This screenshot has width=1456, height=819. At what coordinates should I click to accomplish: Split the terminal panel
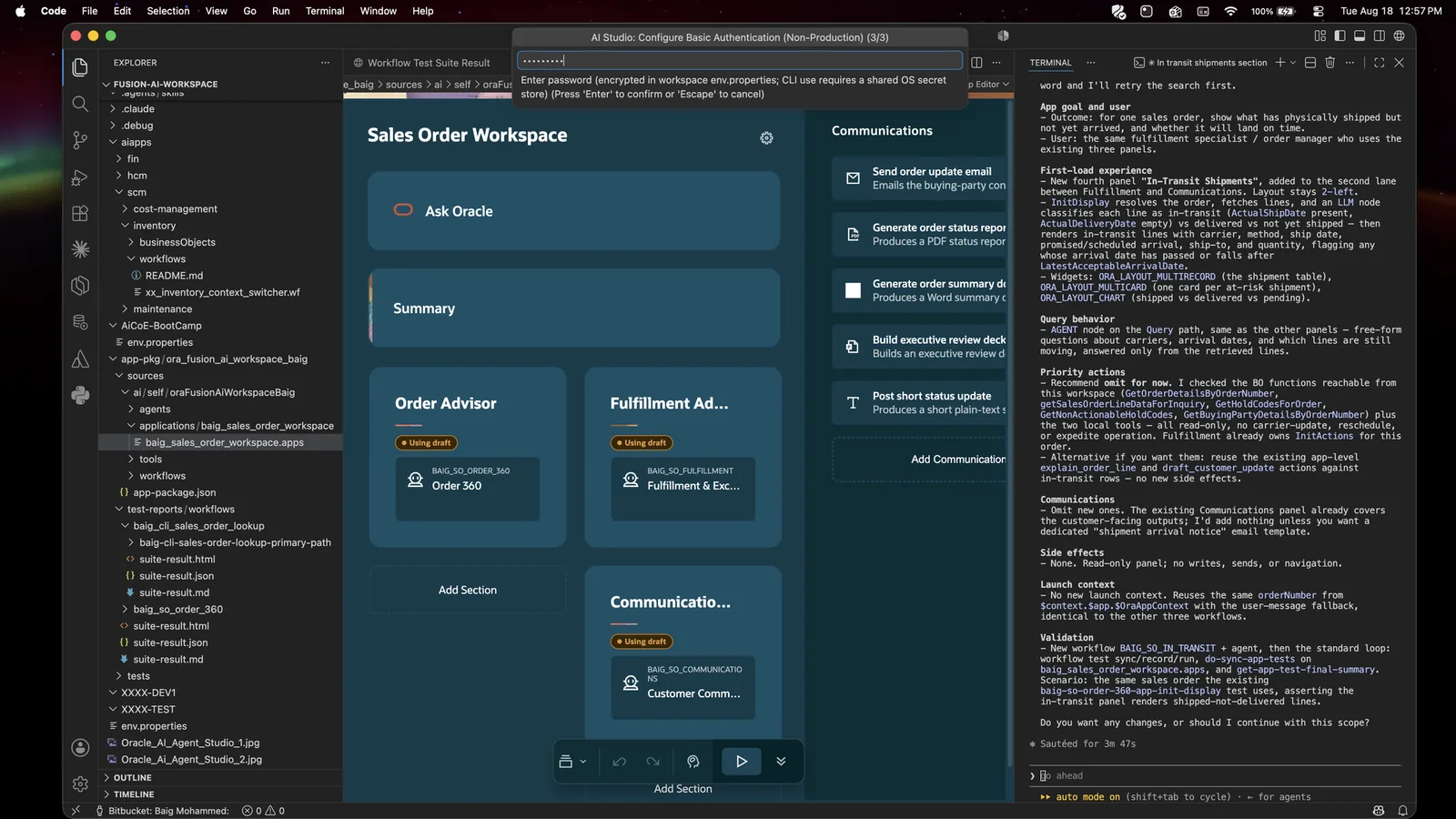click(x=1310, y=63)
